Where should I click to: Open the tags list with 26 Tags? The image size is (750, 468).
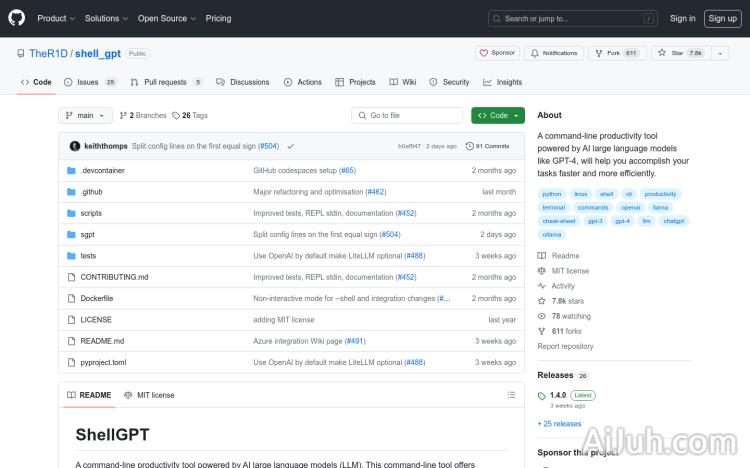point(190,115)
